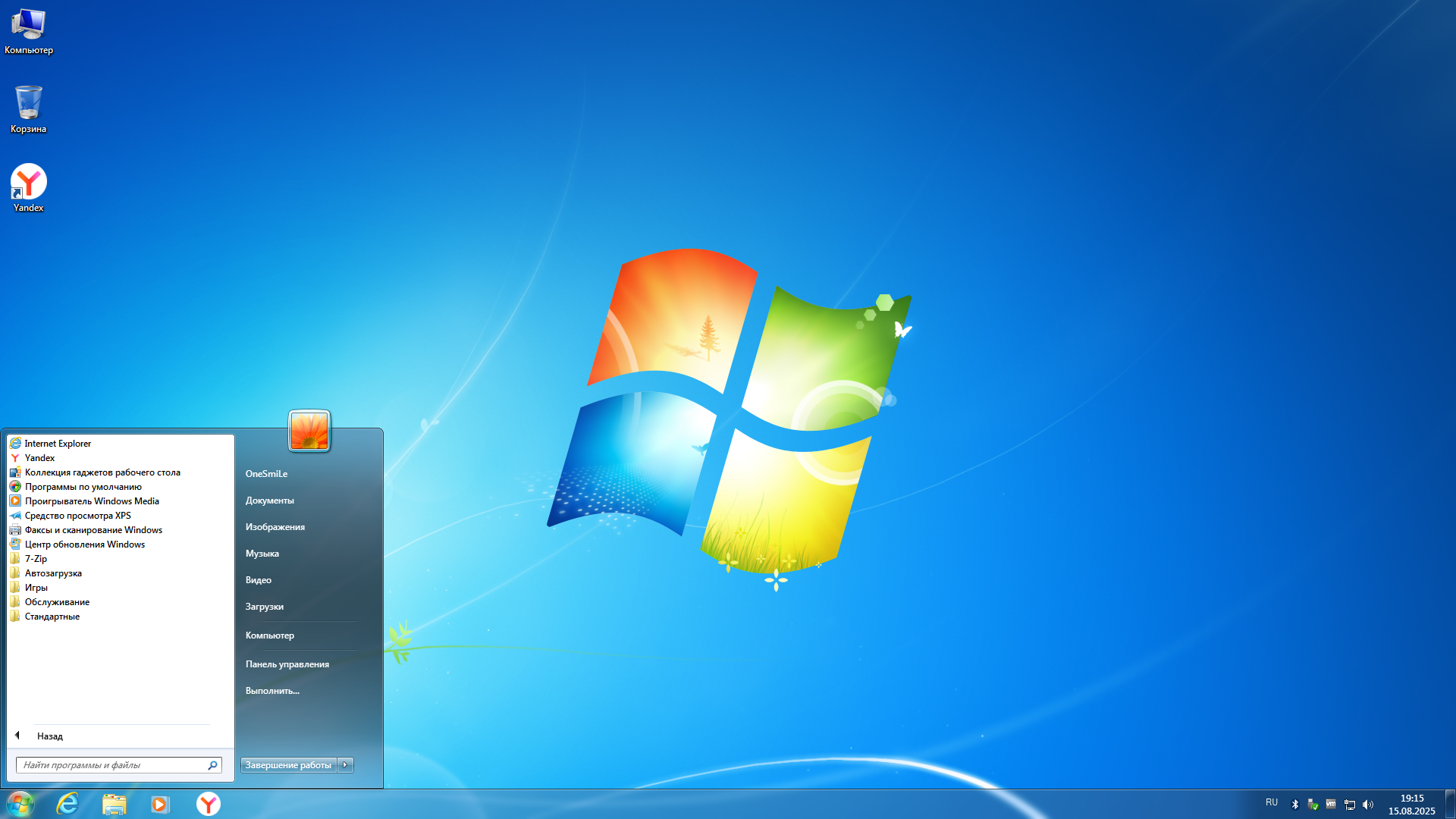Image resolution: width=1456 pixels, height=819 pixels.
Task: Launch Internet Explorer from taskbar
Action: [67, 804]
